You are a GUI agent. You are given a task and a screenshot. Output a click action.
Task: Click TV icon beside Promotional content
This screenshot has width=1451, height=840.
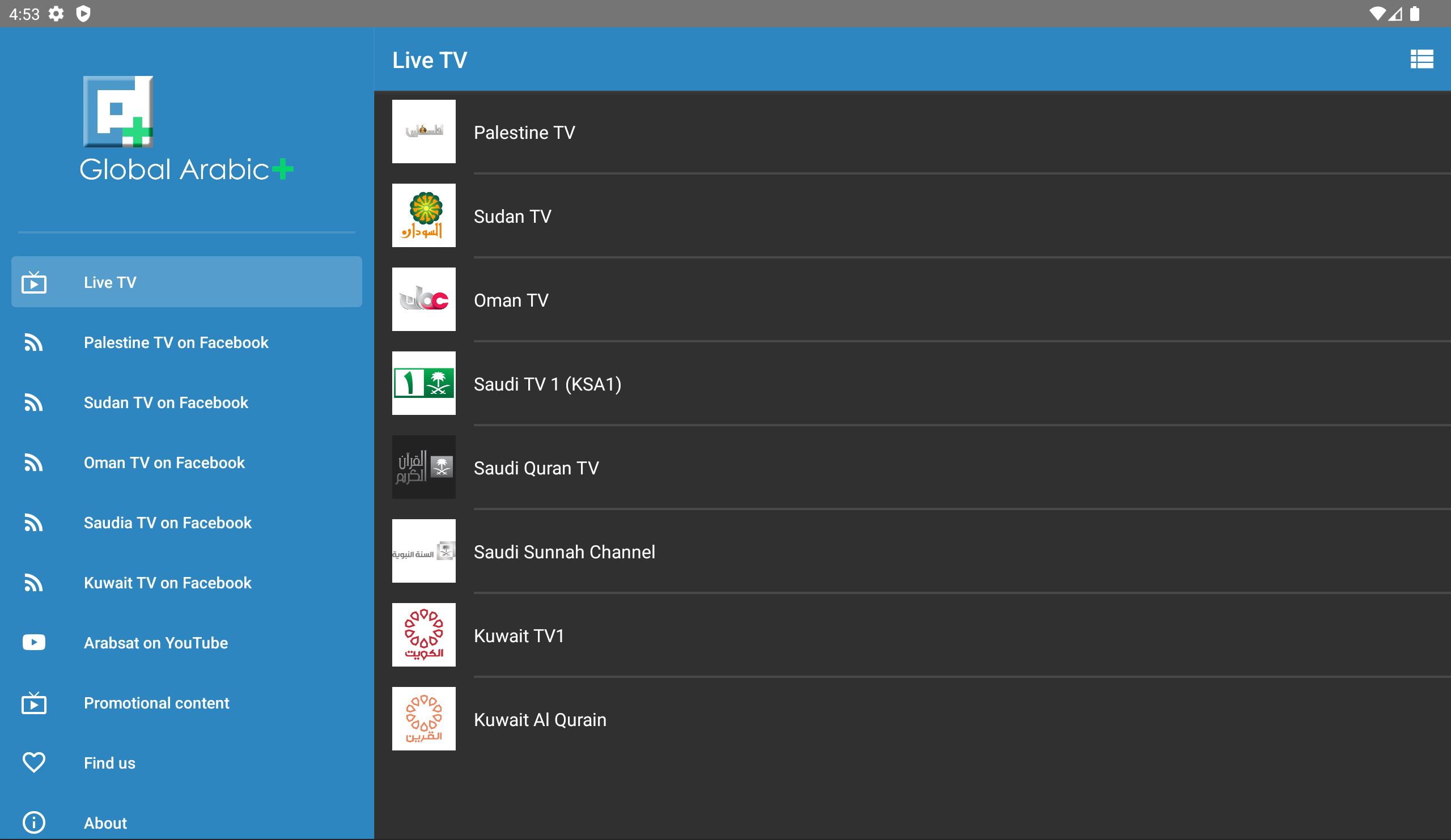coord(34,703)
